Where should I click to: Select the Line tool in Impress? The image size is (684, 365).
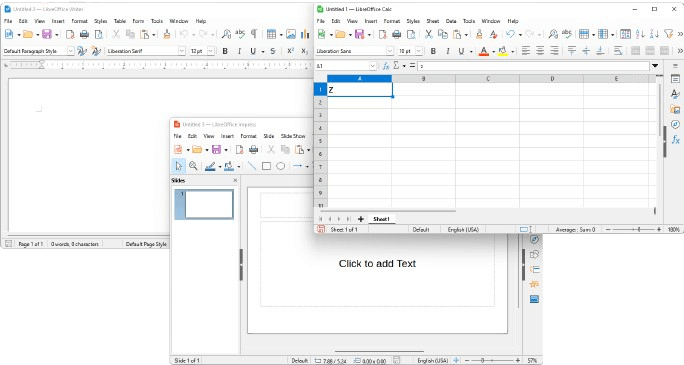pyautogui.click(x=252, y=166)
